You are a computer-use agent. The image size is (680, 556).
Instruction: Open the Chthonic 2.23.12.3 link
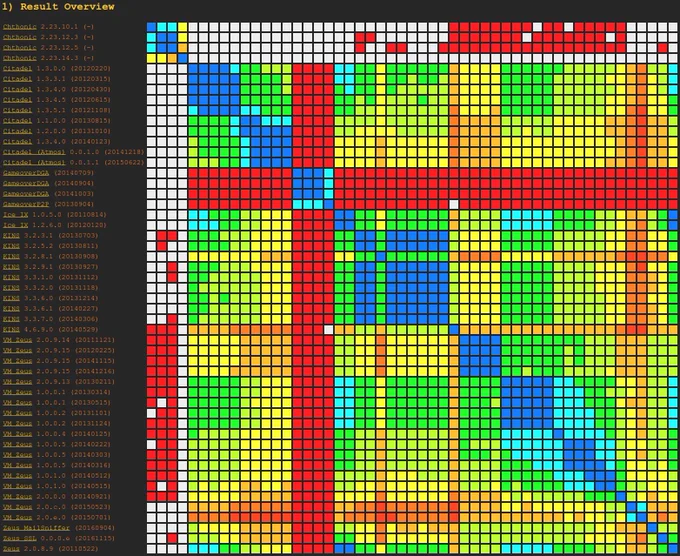[x=20, y=37]
